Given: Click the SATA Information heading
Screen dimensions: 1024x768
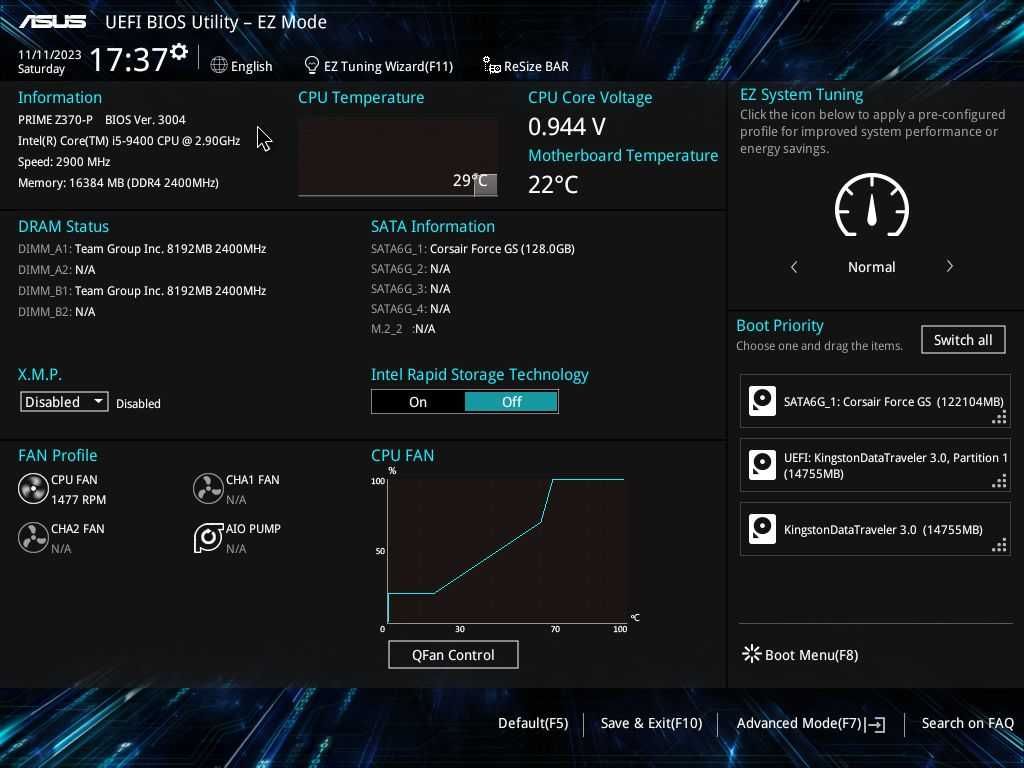Looking at the screenshot, I should coord(432,226).
